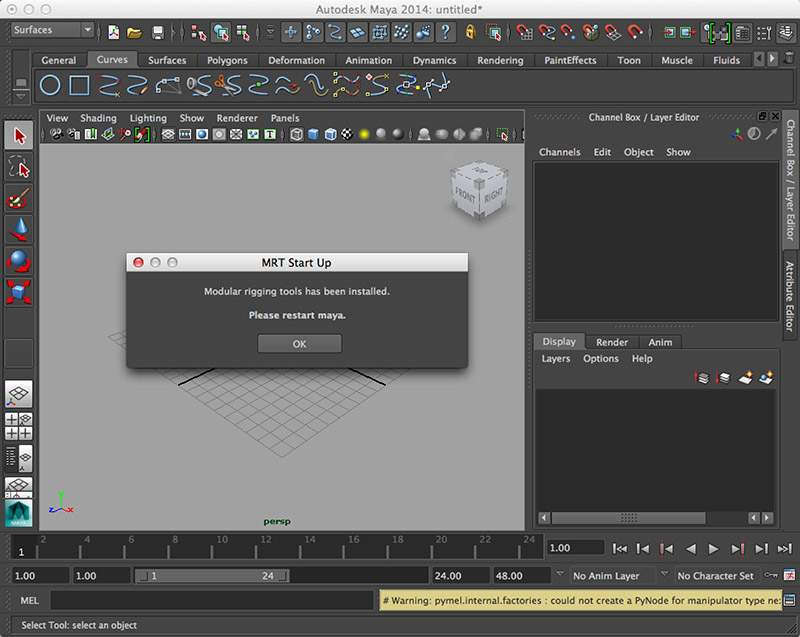This screenshot has height=637, width=800.
Task: Click the Save Scene disk icon
Action: click(x=158, y=33)
